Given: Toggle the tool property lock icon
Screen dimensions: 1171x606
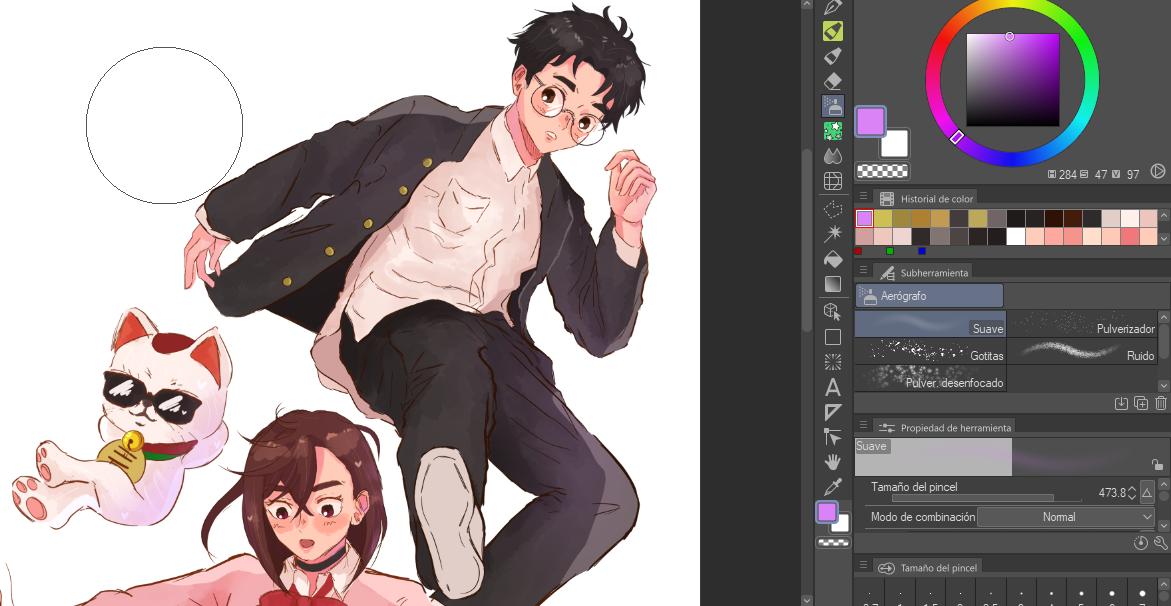Looking at the screenshot, I should coord(1157,465).
